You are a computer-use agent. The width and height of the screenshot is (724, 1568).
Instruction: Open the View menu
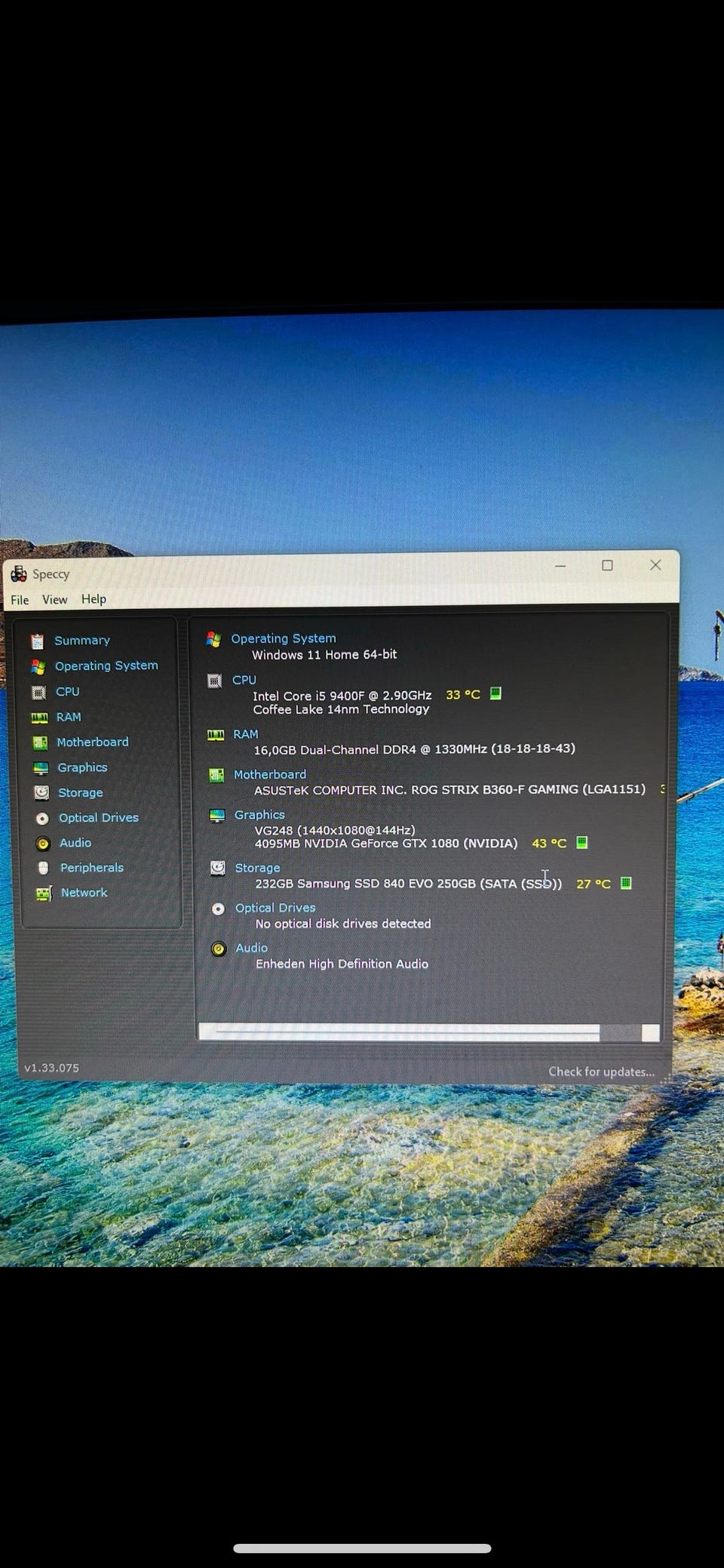click(54, 599)
